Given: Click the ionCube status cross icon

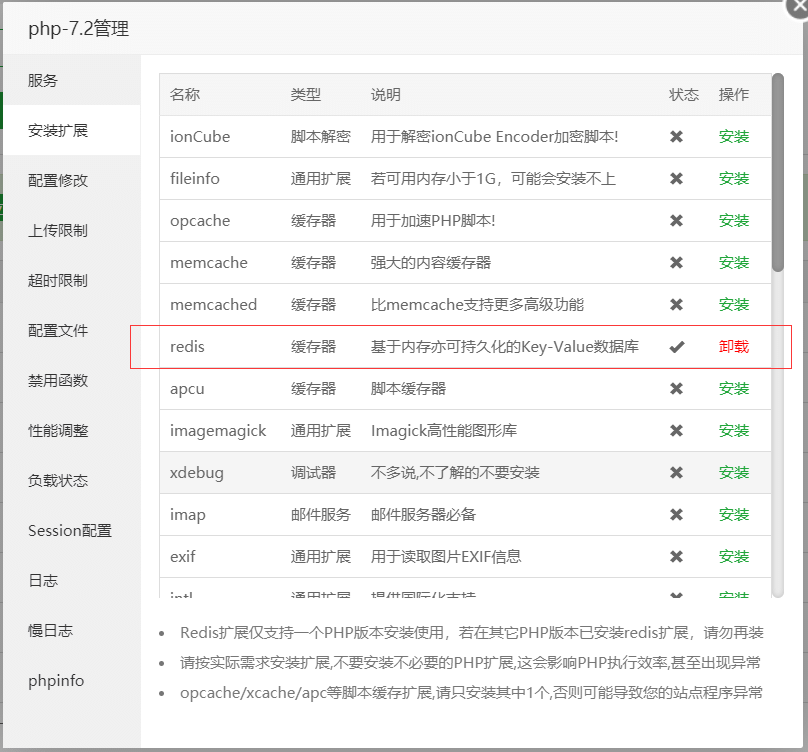Looking at the screenshot, I should (x=676, y=137).
